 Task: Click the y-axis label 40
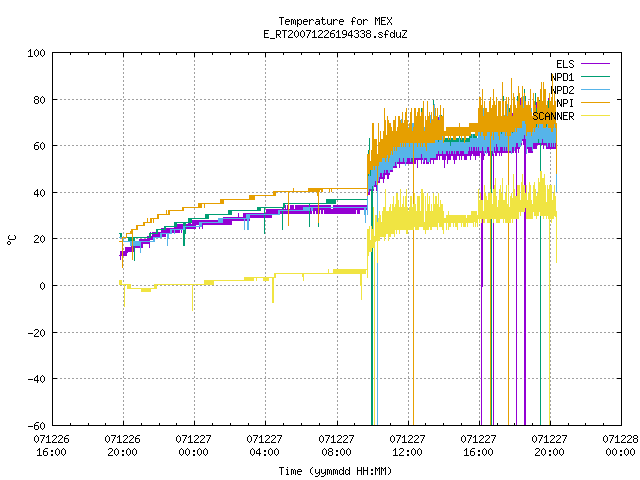[x=39, y=193]
